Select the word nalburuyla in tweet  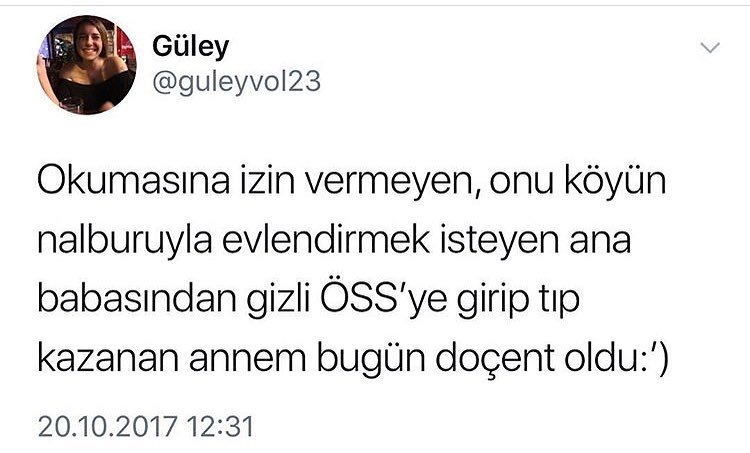tap(125, 242)
